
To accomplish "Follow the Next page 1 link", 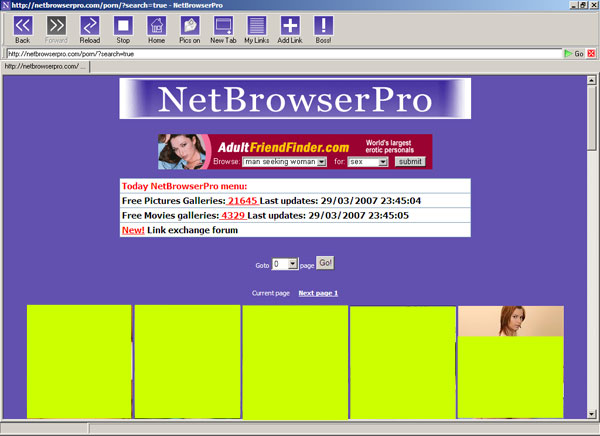I will 318,293.
